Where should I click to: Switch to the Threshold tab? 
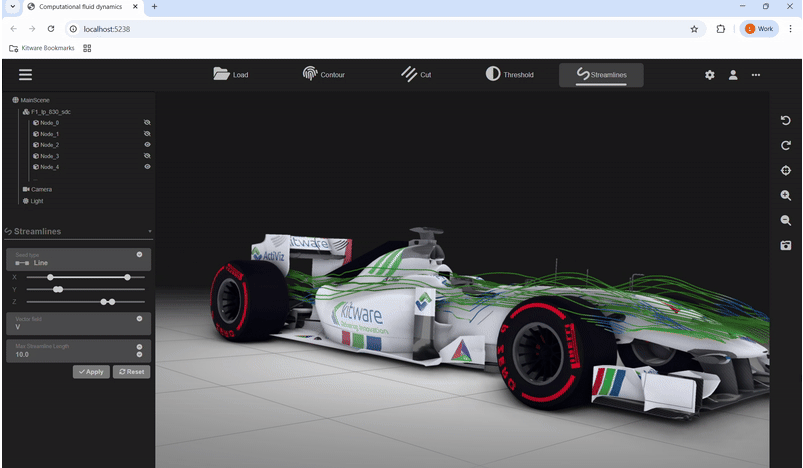[510, 75]
